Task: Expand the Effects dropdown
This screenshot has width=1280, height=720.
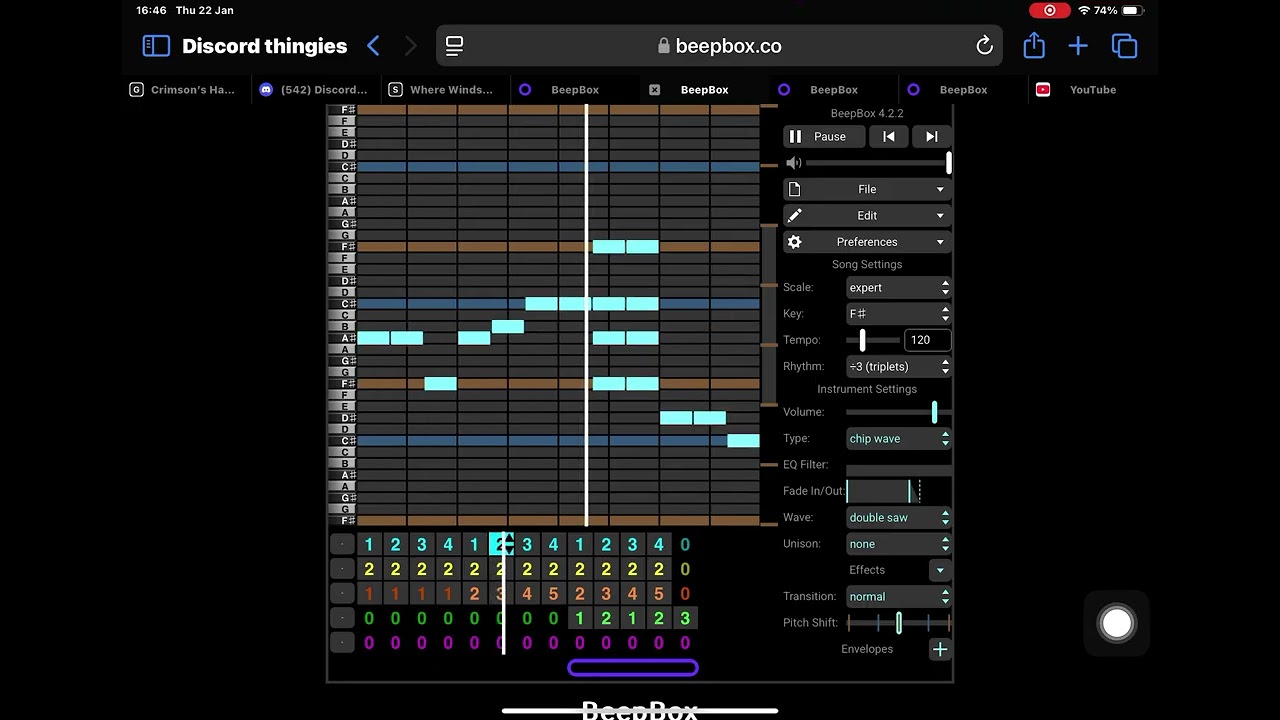Action: (x=940, y=570)
